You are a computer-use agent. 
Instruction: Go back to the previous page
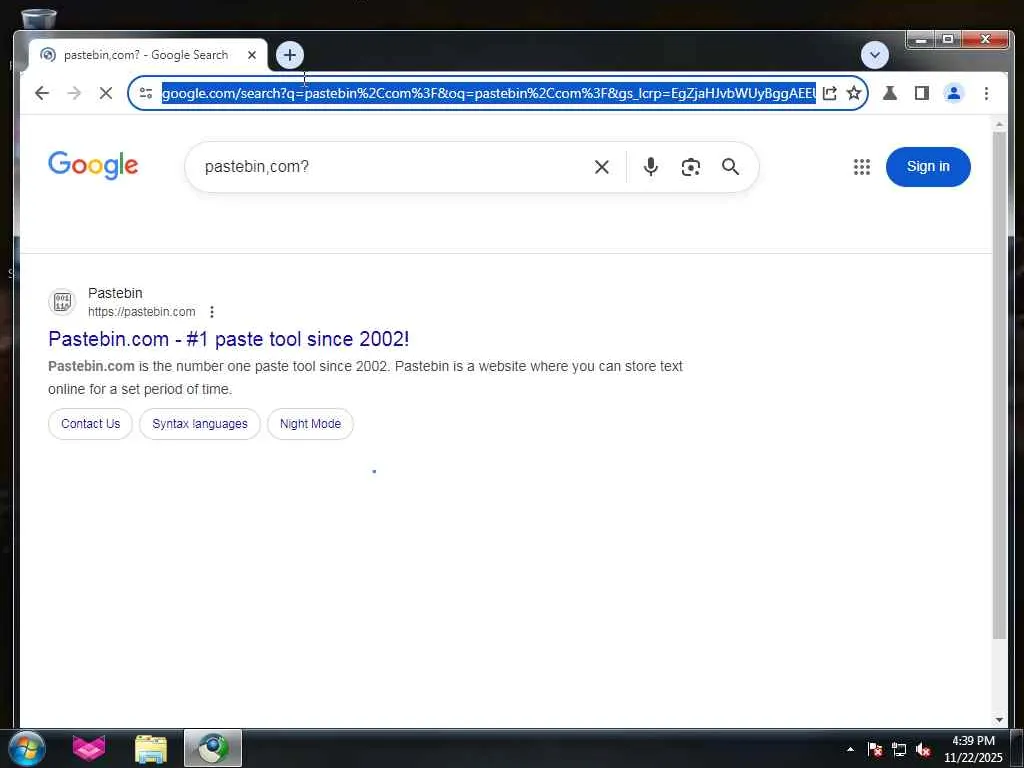(42, 93)
